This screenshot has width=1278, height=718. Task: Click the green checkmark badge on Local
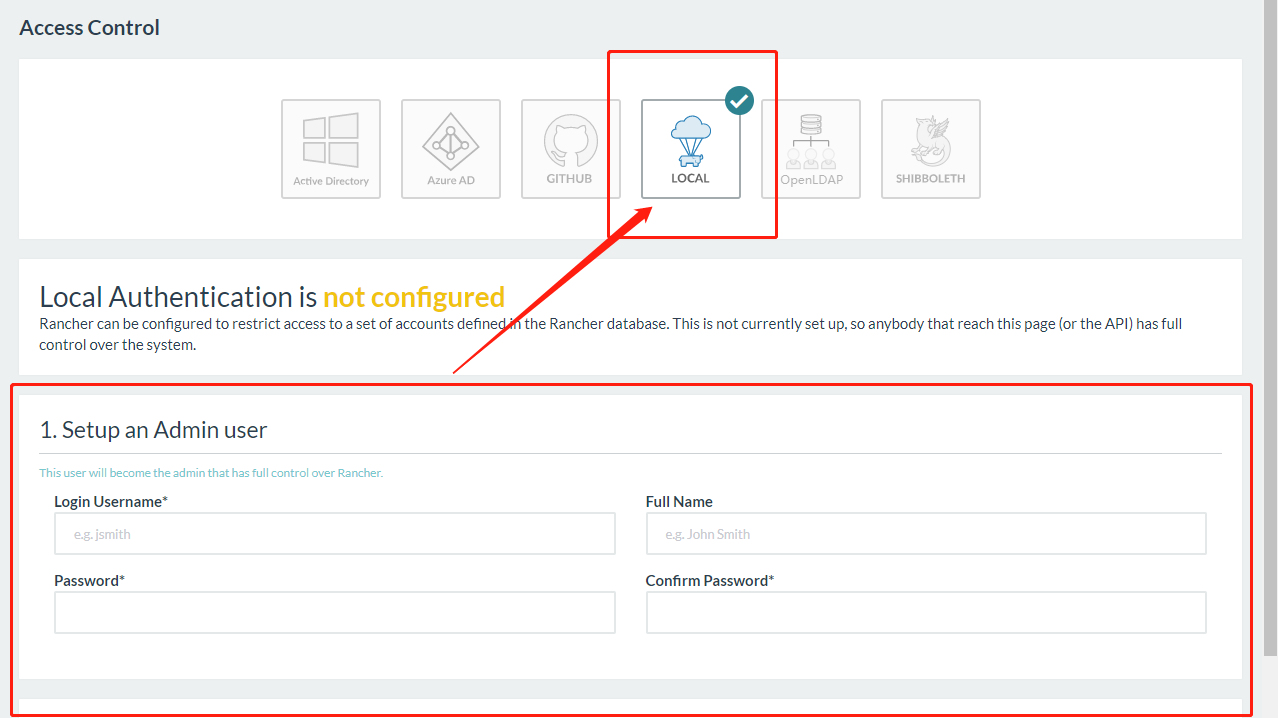click(739, 100)
